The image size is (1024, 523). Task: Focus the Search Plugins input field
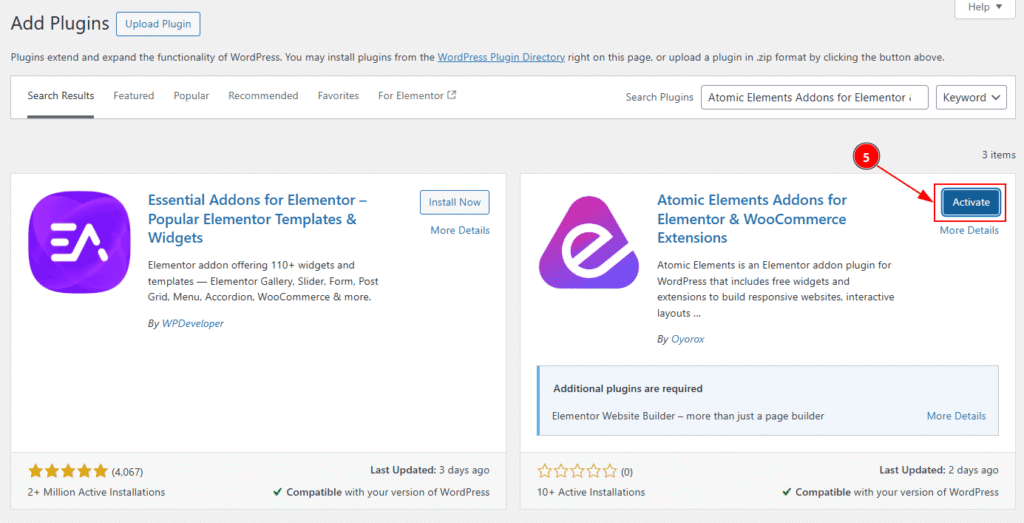814,97
